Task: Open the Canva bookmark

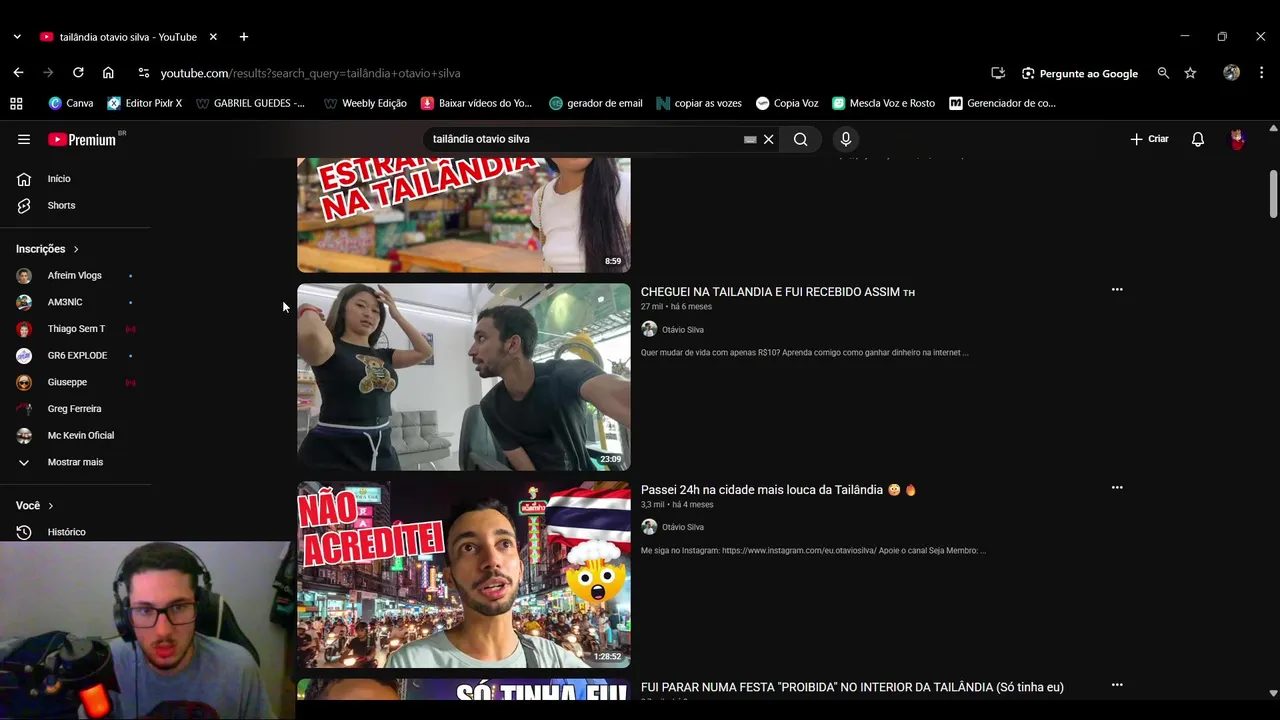Action: tap(71, 103)
